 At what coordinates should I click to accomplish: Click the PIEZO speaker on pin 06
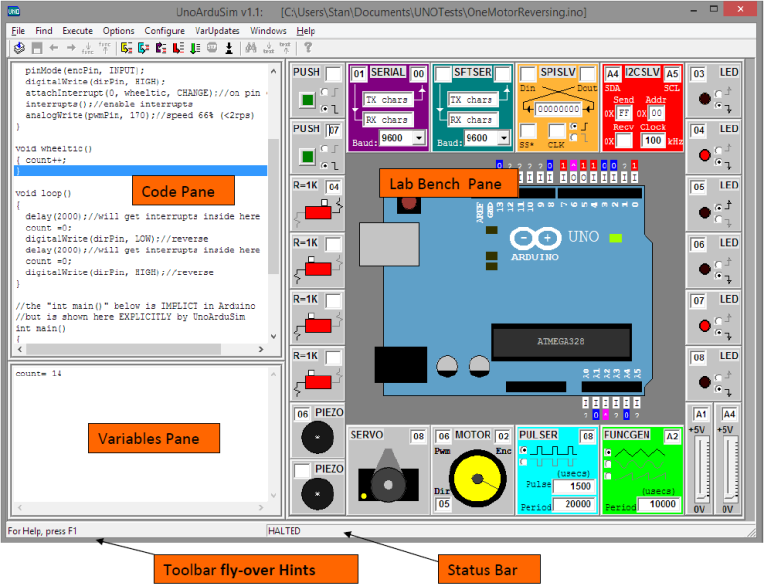pyautogui.click(x=317, y=437)
